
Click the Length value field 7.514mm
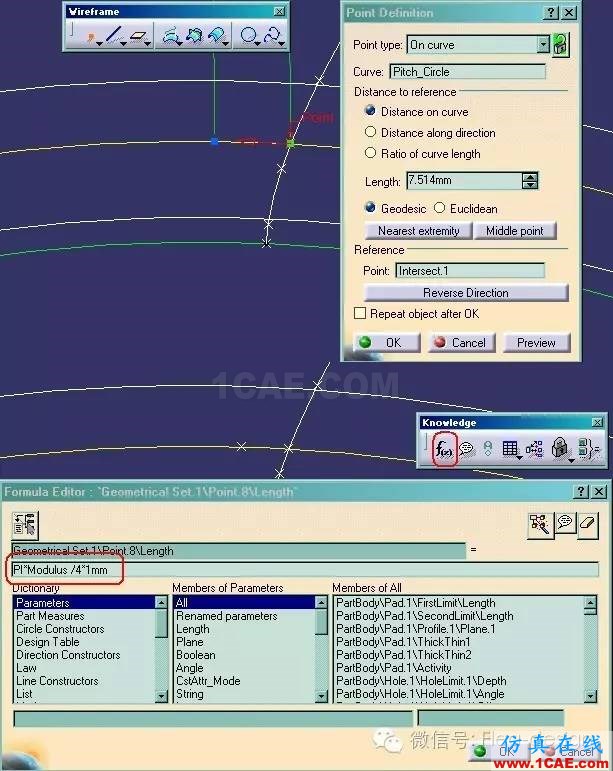coord(464,180)
